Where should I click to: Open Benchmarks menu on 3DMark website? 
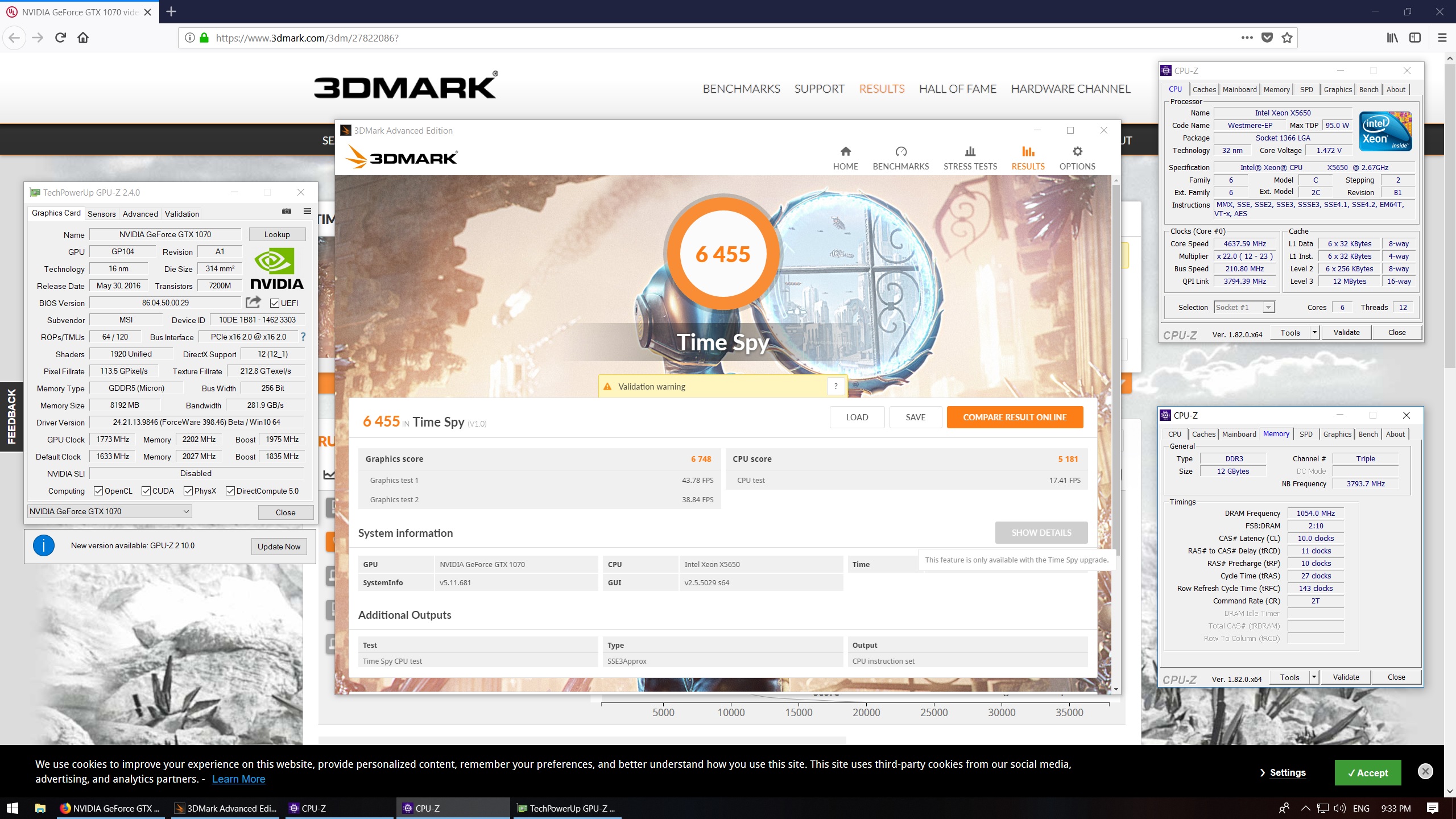(x=742, y=89)
